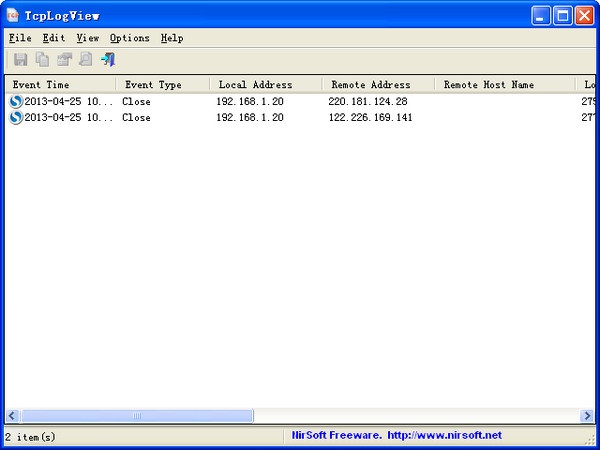Open the Options menu
The height and width of the screenshot is (450, 600).
point(130,38)
